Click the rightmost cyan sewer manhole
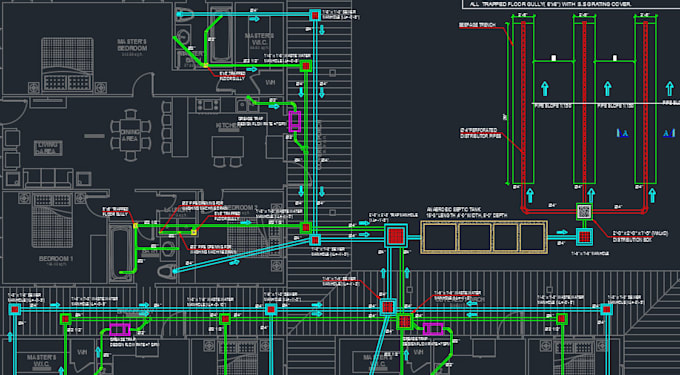 (606, 309)
